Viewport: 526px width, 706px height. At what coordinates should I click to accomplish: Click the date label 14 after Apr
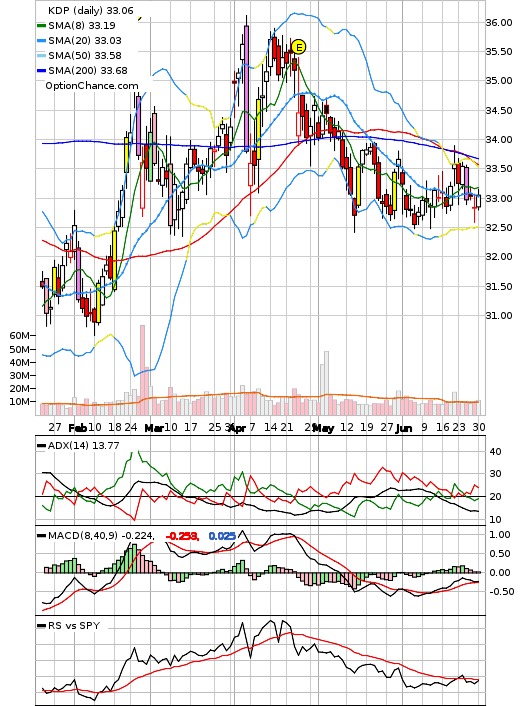[x=270, y=427]
